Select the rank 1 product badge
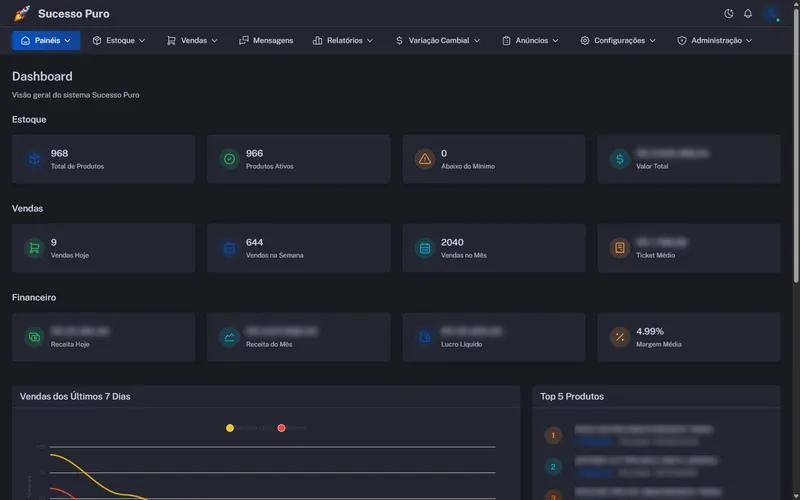This screenshot has width=800, height=500. pos(553,435)
